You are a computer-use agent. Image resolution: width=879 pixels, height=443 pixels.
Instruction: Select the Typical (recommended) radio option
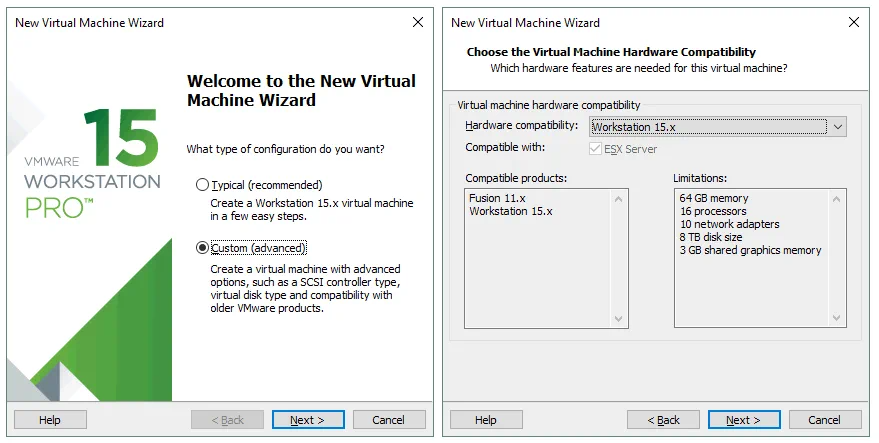(203, 185)
